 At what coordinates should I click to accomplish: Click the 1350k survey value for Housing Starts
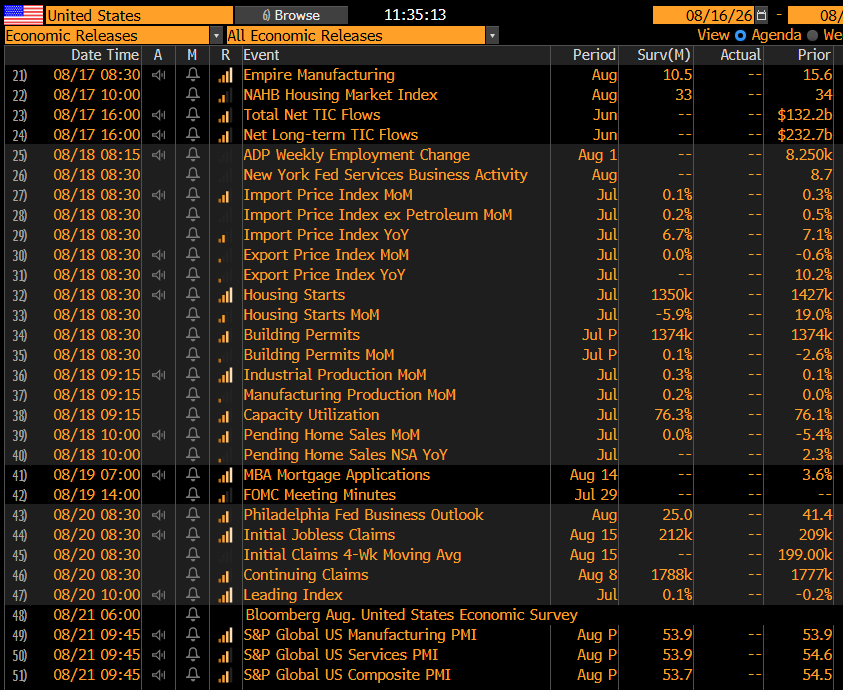[671, 295]
